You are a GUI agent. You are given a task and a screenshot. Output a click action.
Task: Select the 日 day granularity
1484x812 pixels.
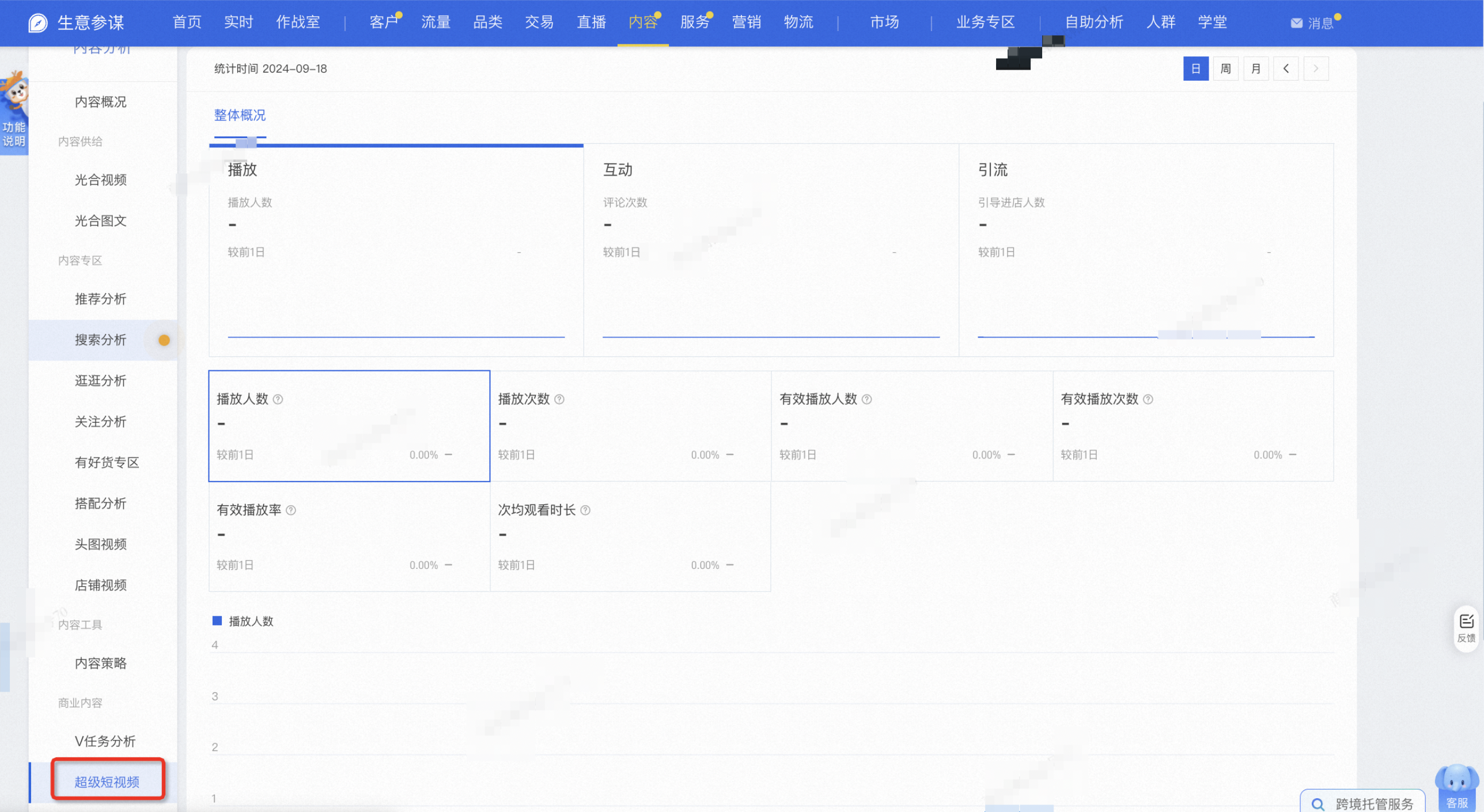[1196, 69]
